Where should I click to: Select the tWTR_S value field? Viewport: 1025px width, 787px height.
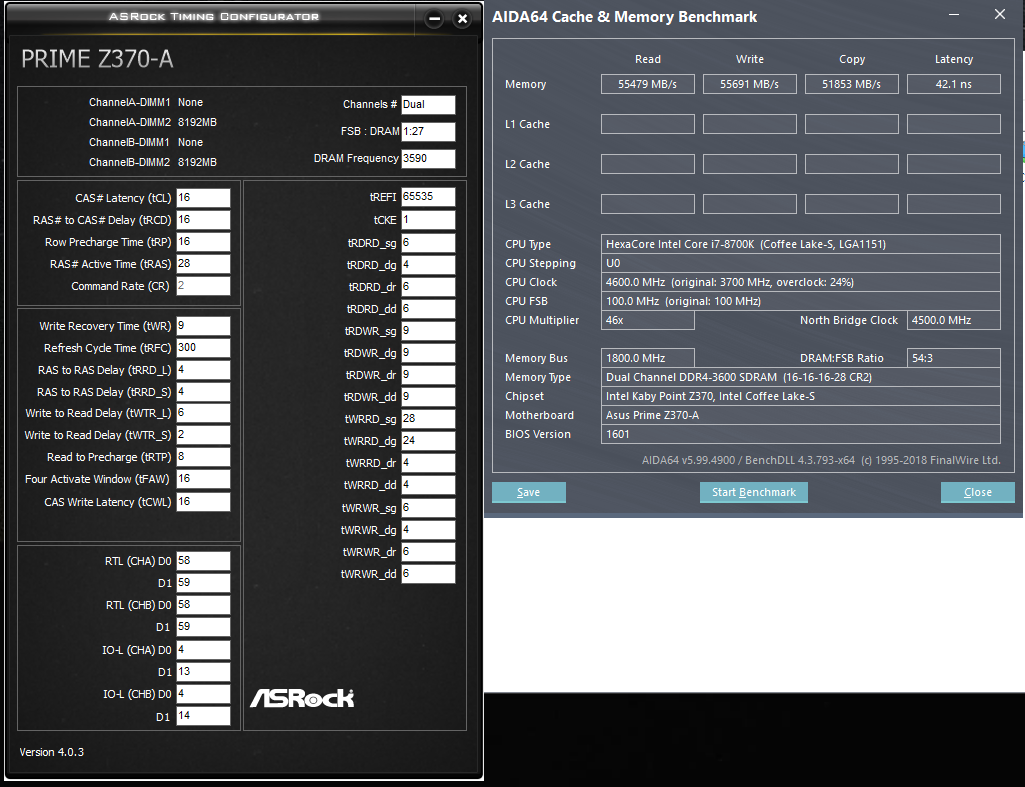[x=203, y=435]
